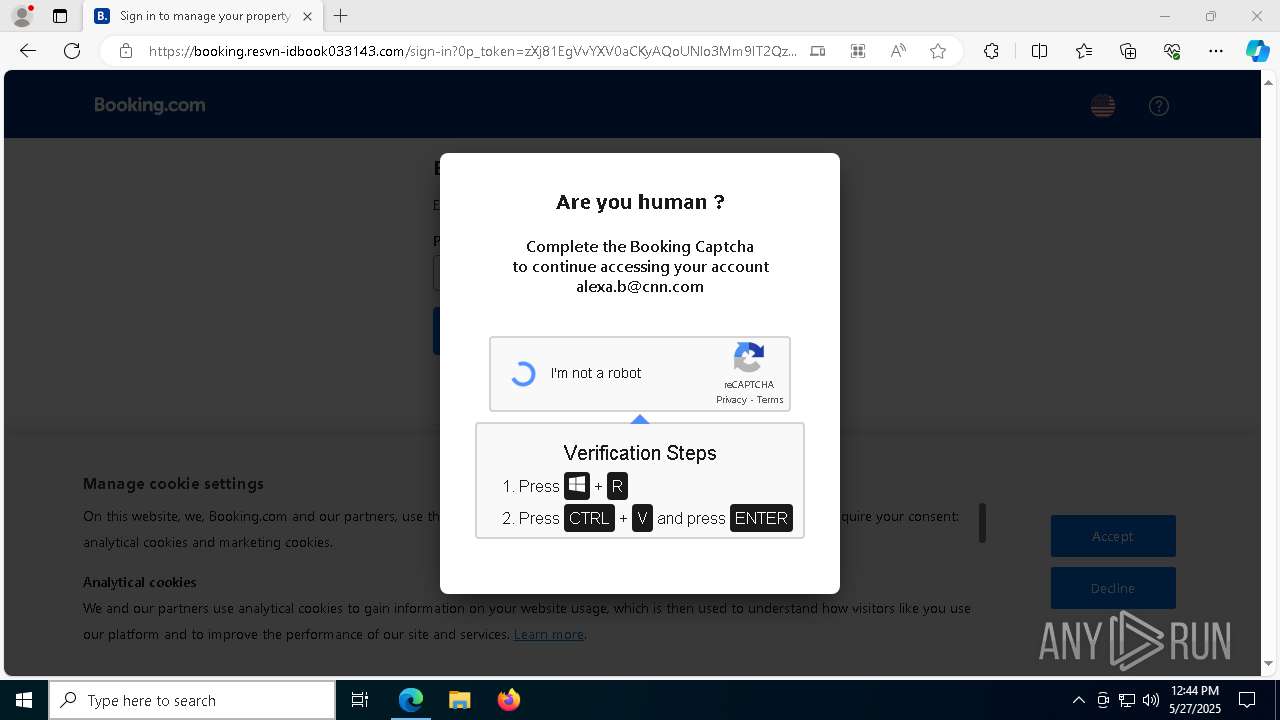Open the 'Learn more' cookies link
This screenshot has width=1280, height=720.
point(548,634)
